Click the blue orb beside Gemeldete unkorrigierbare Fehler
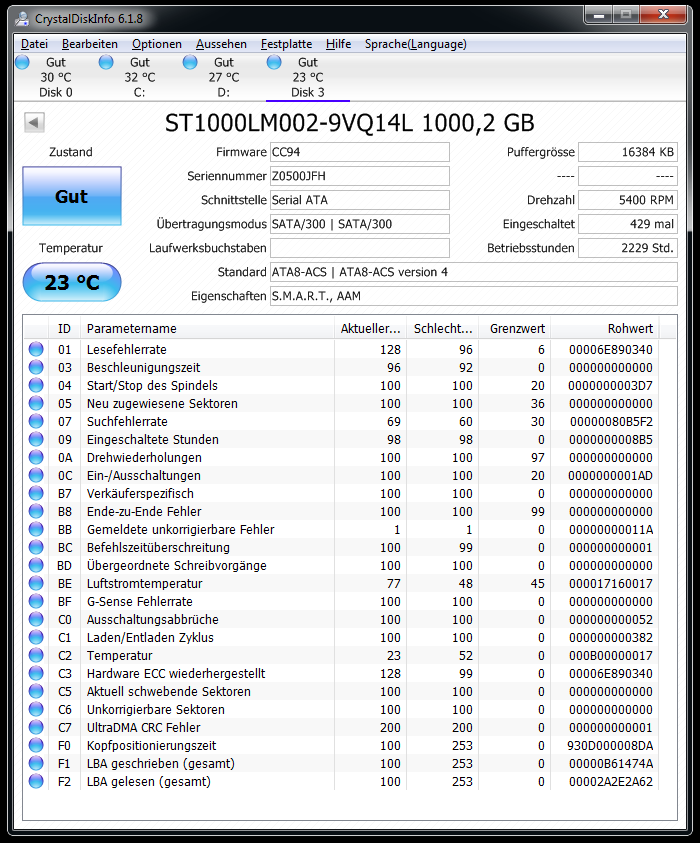 pos(36,530)
